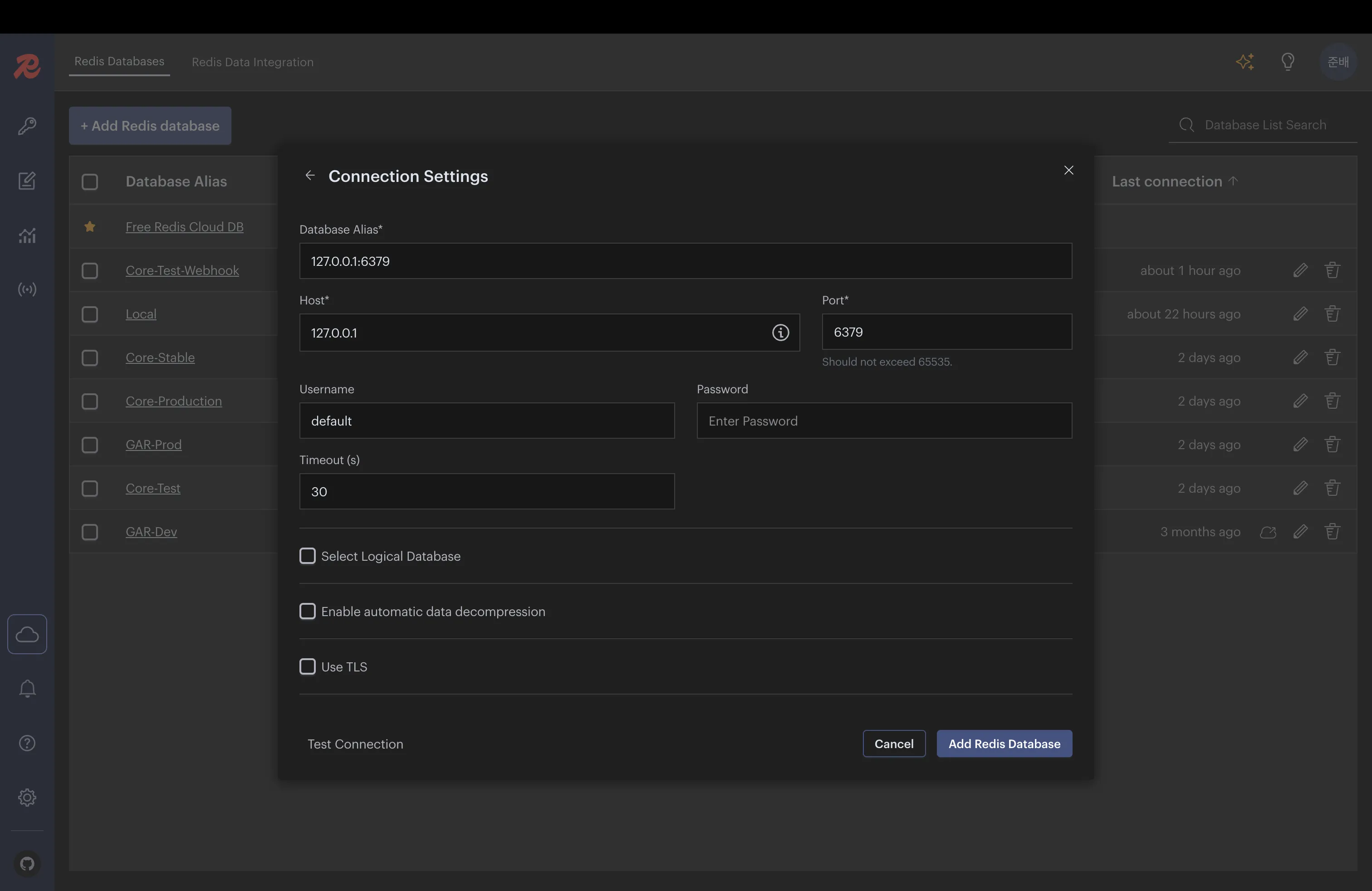Open the notification bell in sidebar
The height and width of the screenshot is (891, 1372).
click(x=27, y=689)
